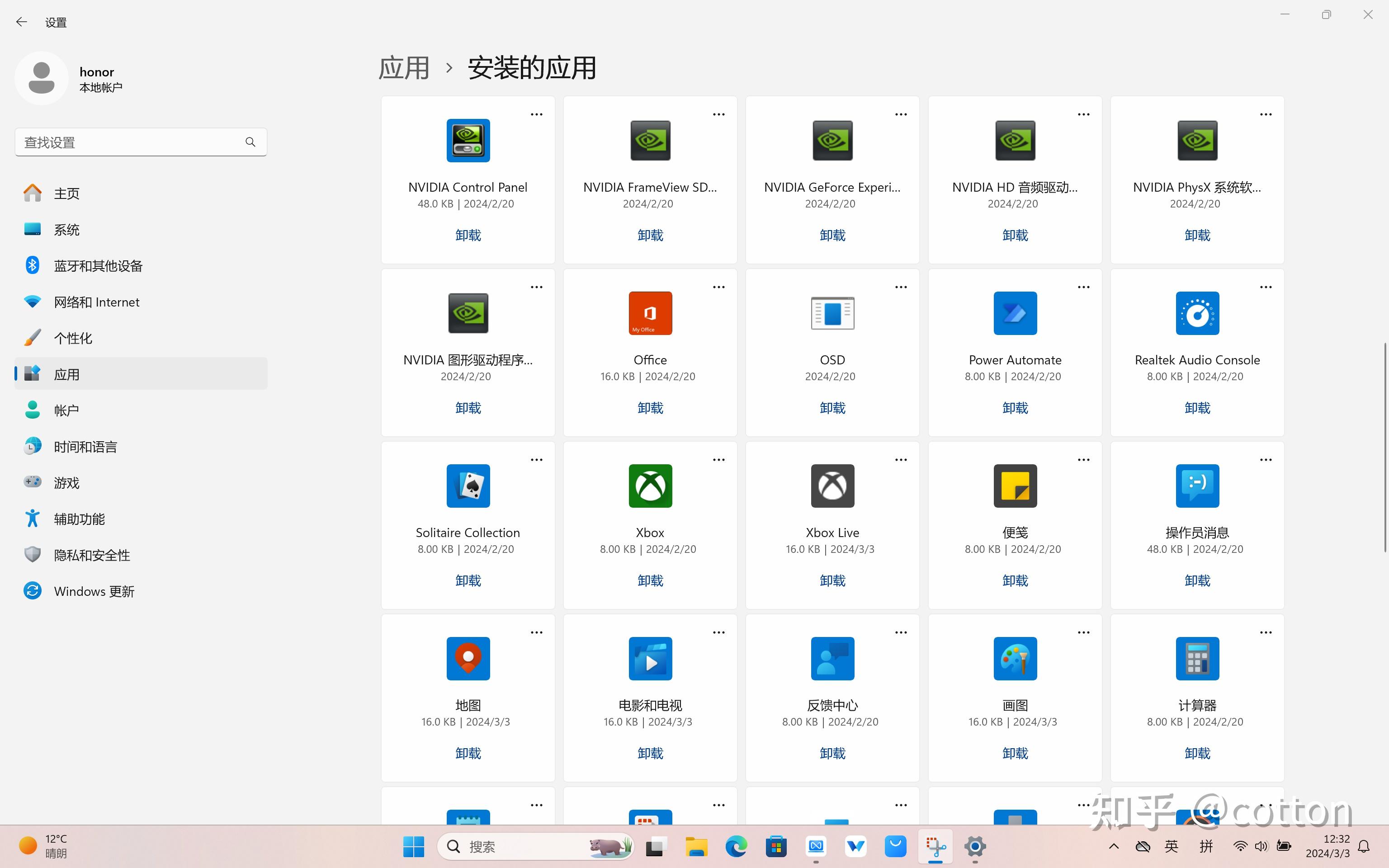Image resolution: width=1389 pixels, height=868 pixels.
Task: Uninstall Realtek Audio Console via 卸载
Action: click(1197, 408)
